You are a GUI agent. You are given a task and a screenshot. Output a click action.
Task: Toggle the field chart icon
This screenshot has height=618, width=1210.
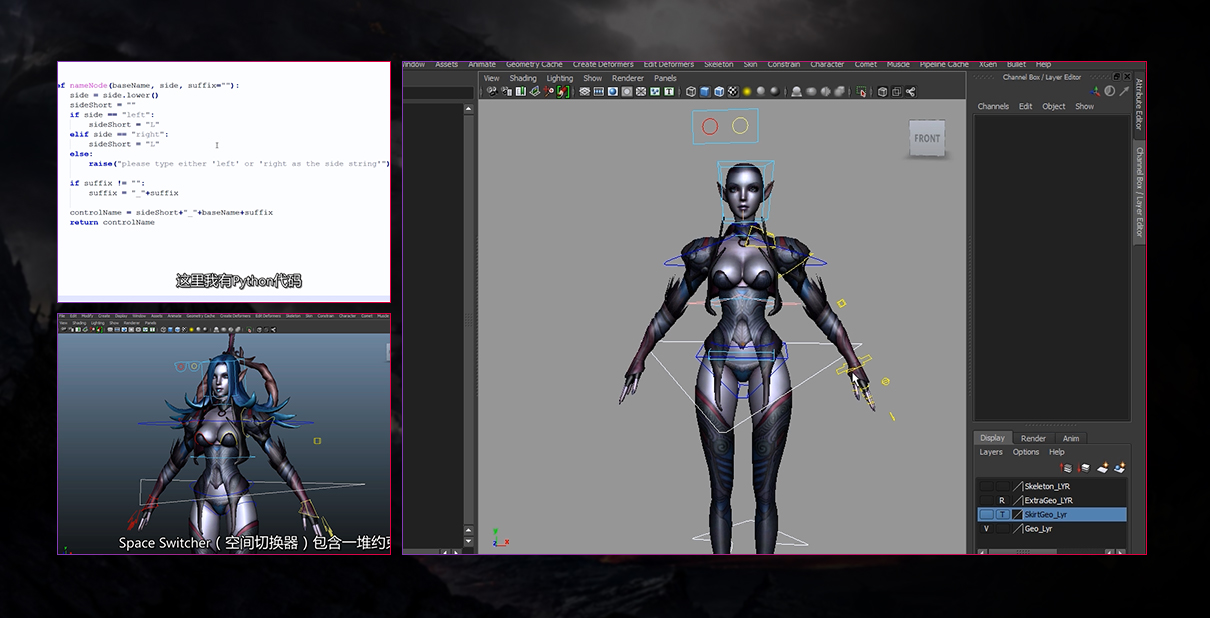pyautogui.click(x=641, y=92)
